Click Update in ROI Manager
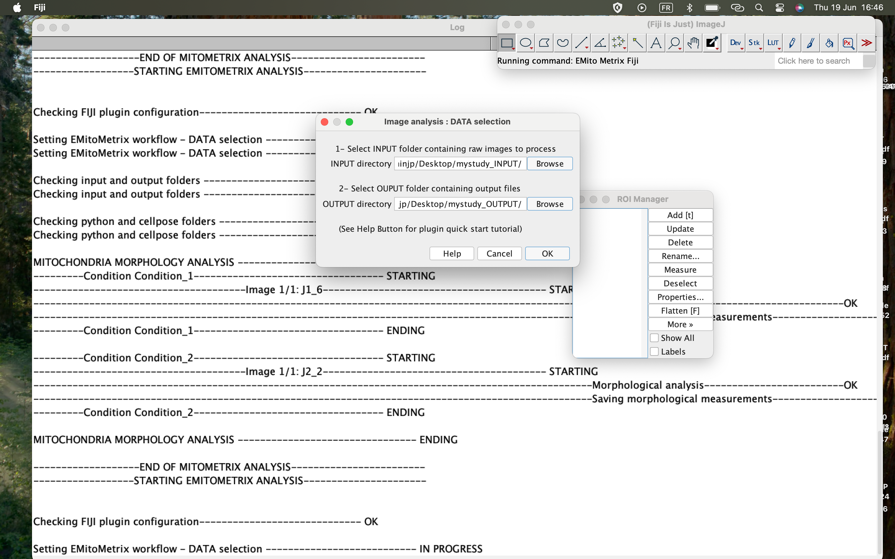 point(680,229)
